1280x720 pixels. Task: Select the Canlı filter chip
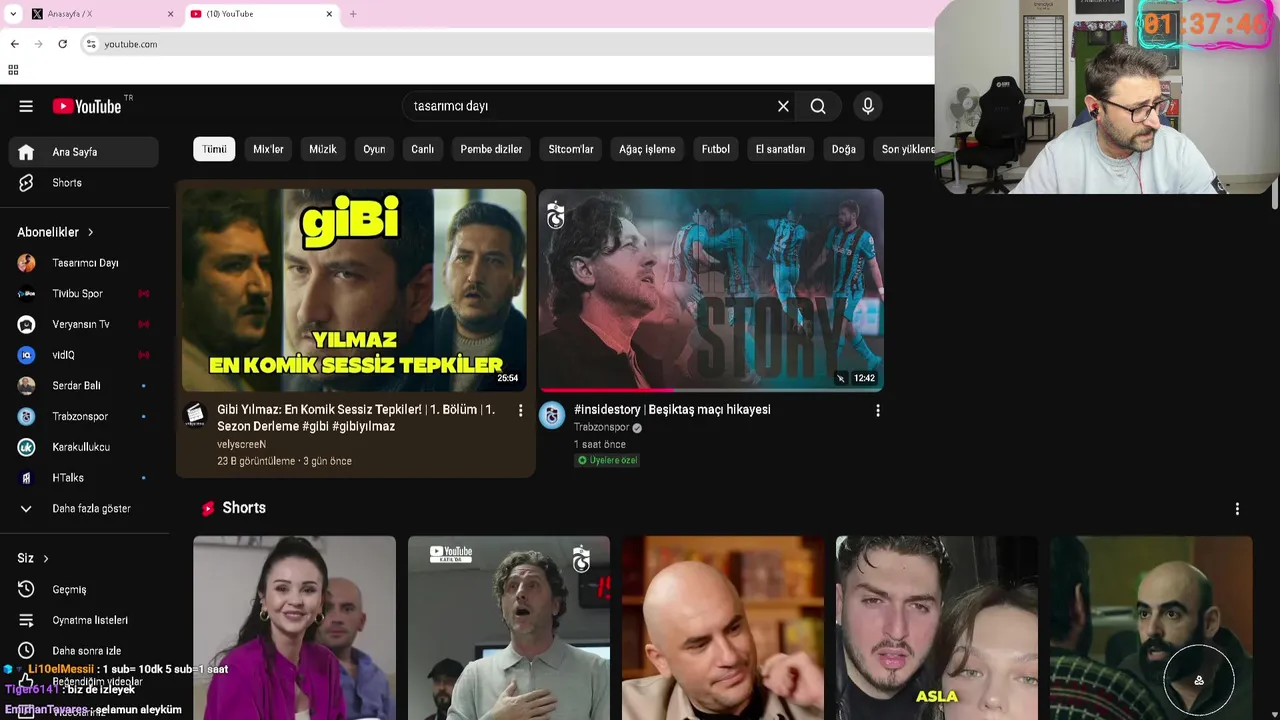coord(423,149)
